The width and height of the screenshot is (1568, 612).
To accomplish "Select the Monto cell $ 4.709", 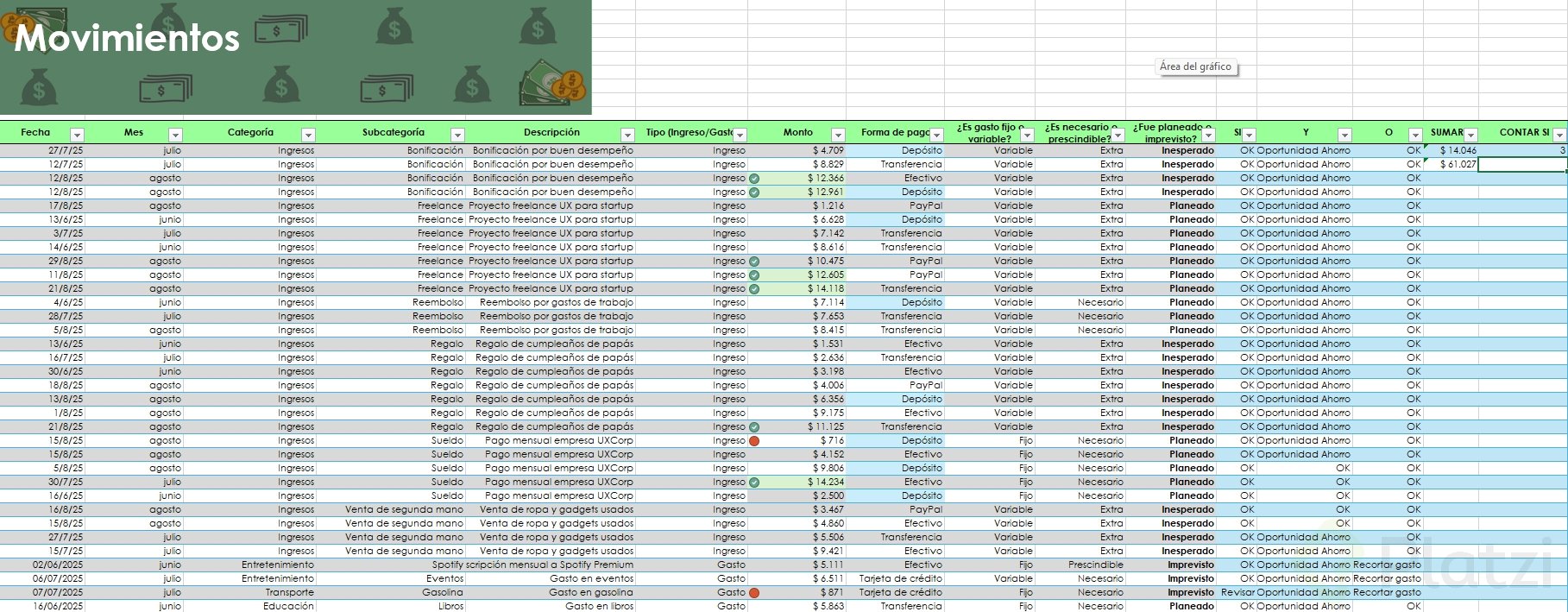I will 797,150.
